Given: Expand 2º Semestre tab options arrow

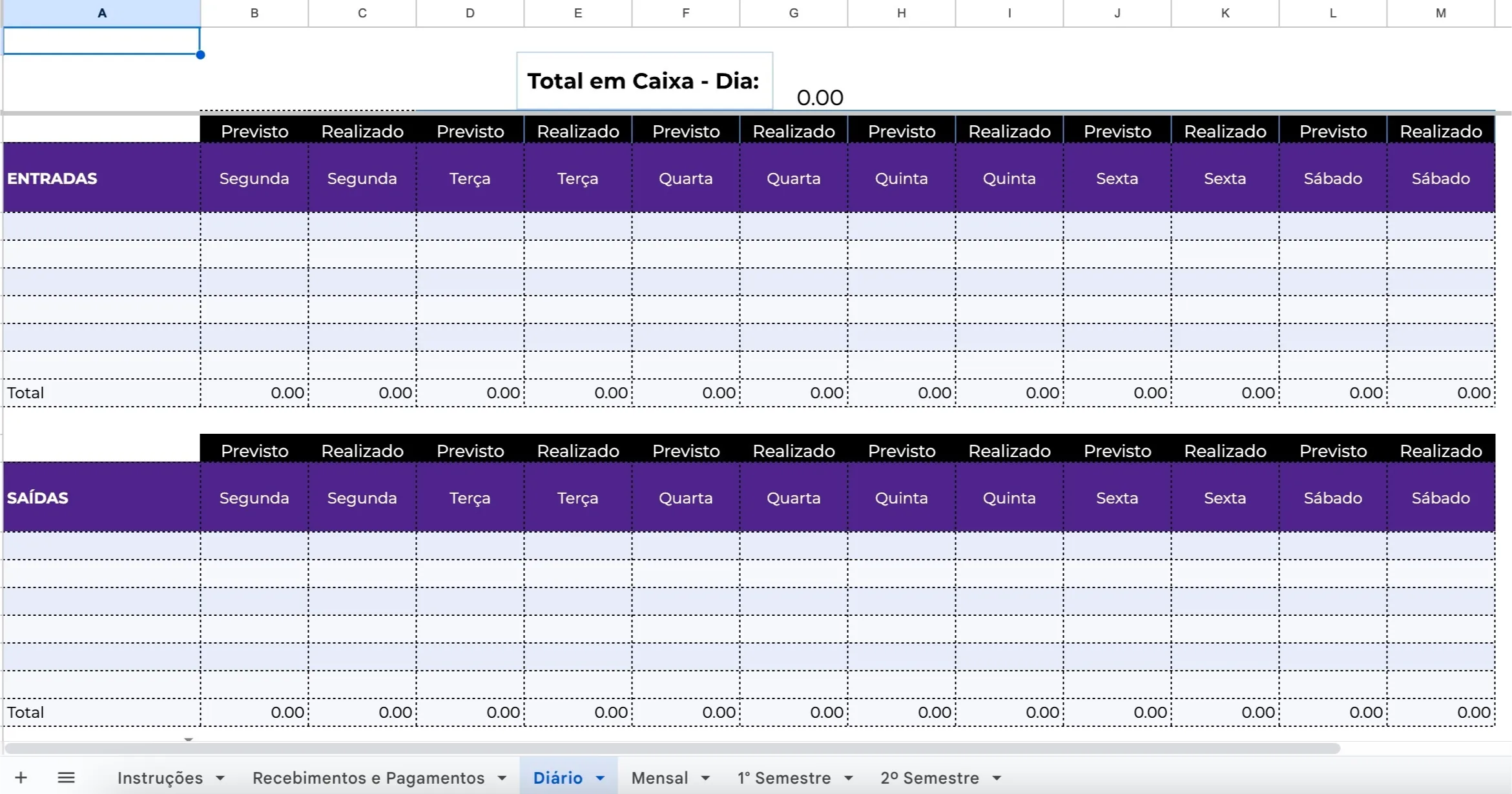Looking at the screenshot, I should [x=997, y=778].
